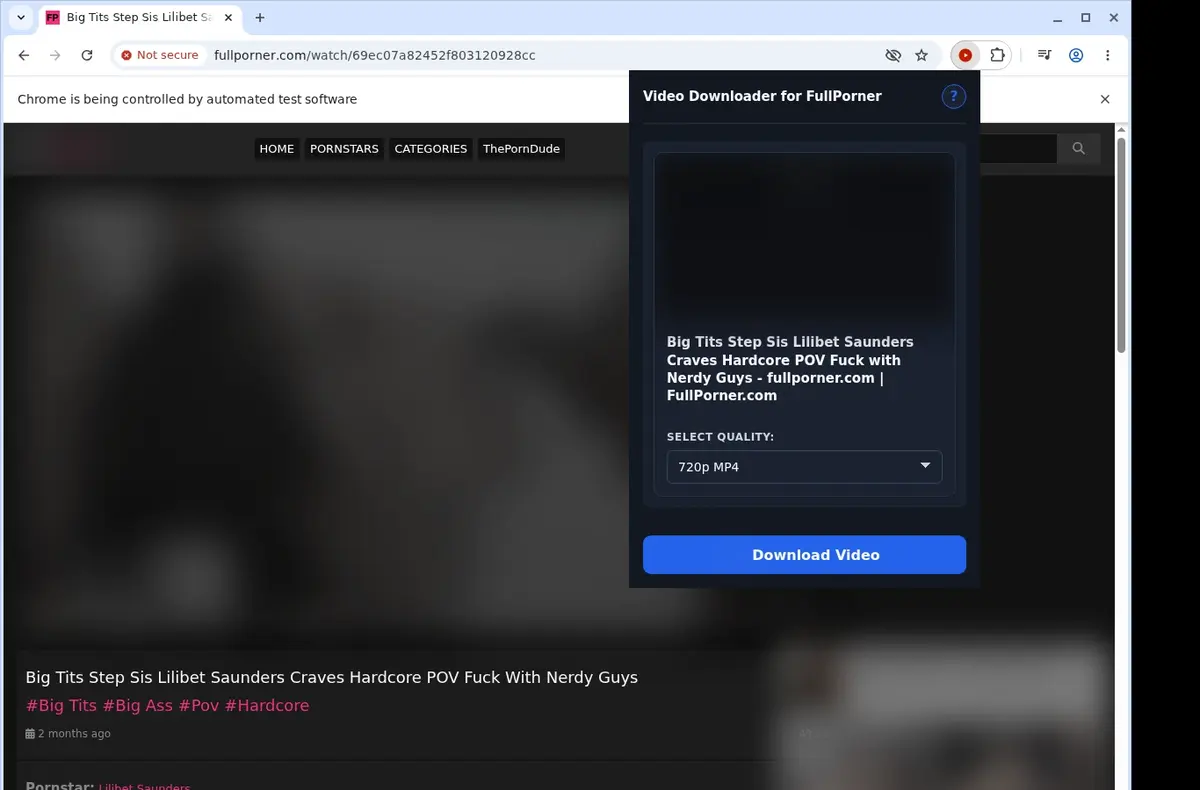The width and height of the screenshot is (1200, 790).
Task: Go to HOME in site navigation
Action: click(277, 149)
